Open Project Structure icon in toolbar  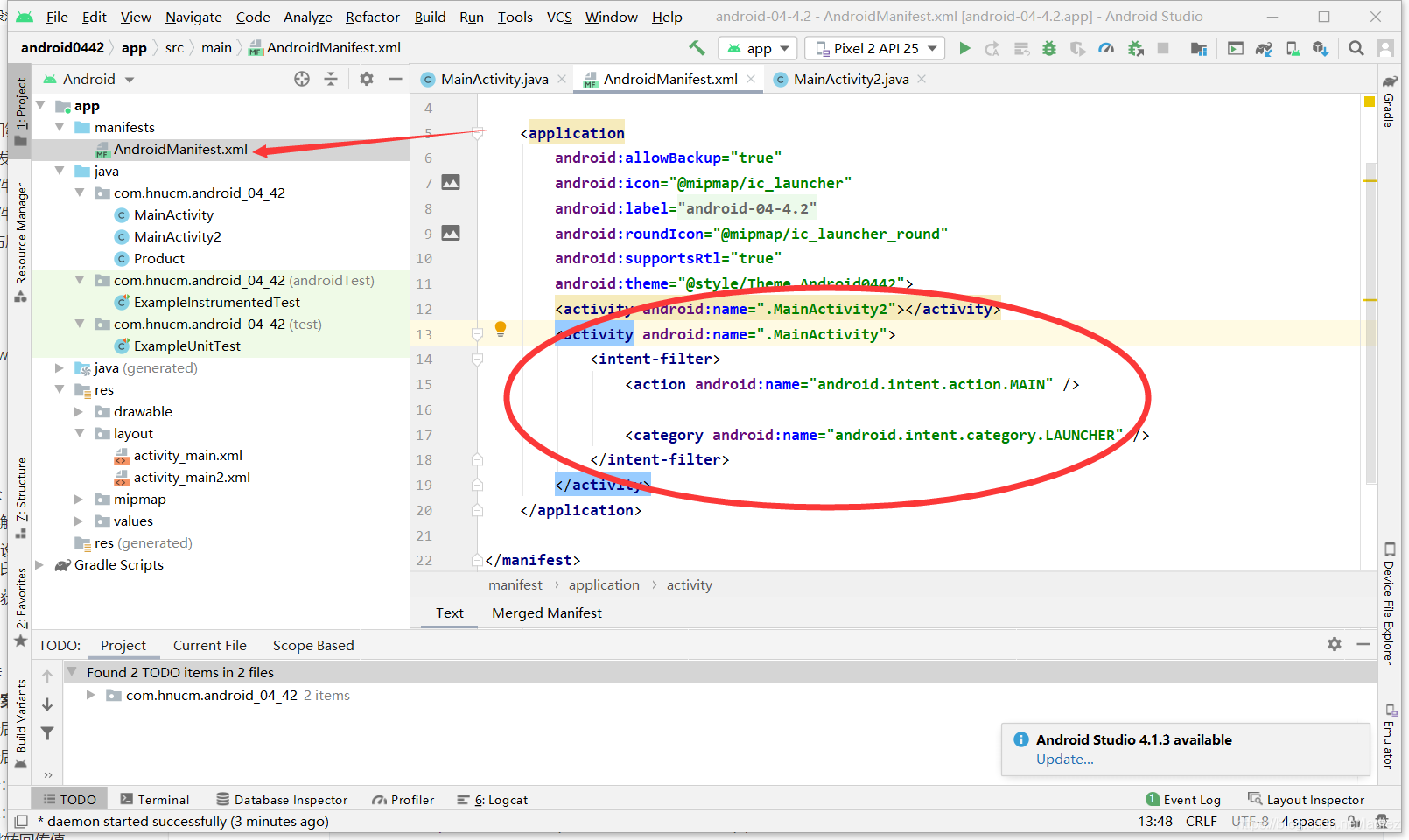point(1199,49)
